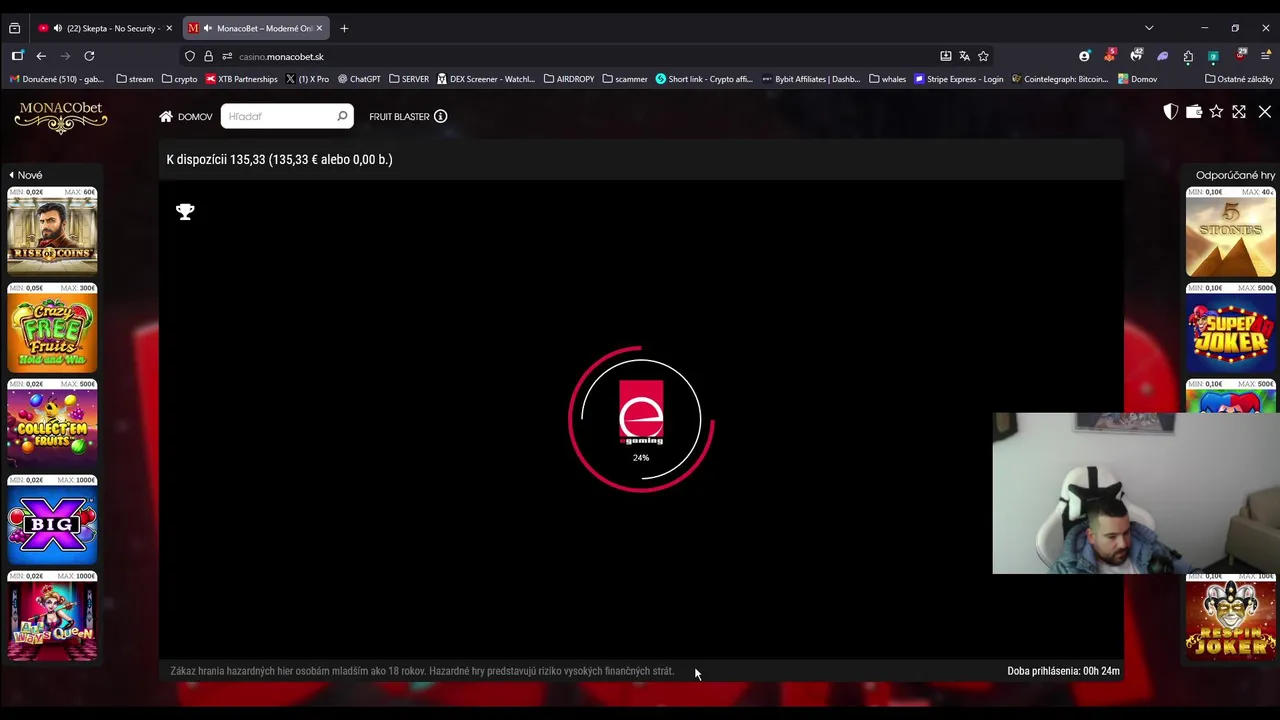This screenshot has height=720, width=1280.
Task: Open Super Joker recommended game
Action: click(x=1231, y=327)
